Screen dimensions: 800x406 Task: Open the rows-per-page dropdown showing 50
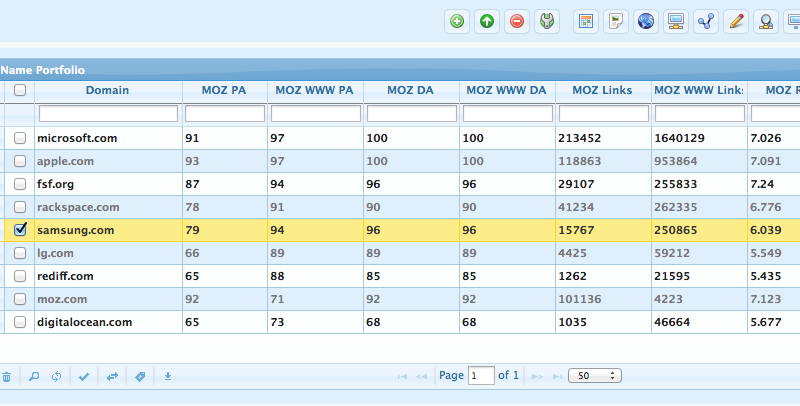[595, 376]
